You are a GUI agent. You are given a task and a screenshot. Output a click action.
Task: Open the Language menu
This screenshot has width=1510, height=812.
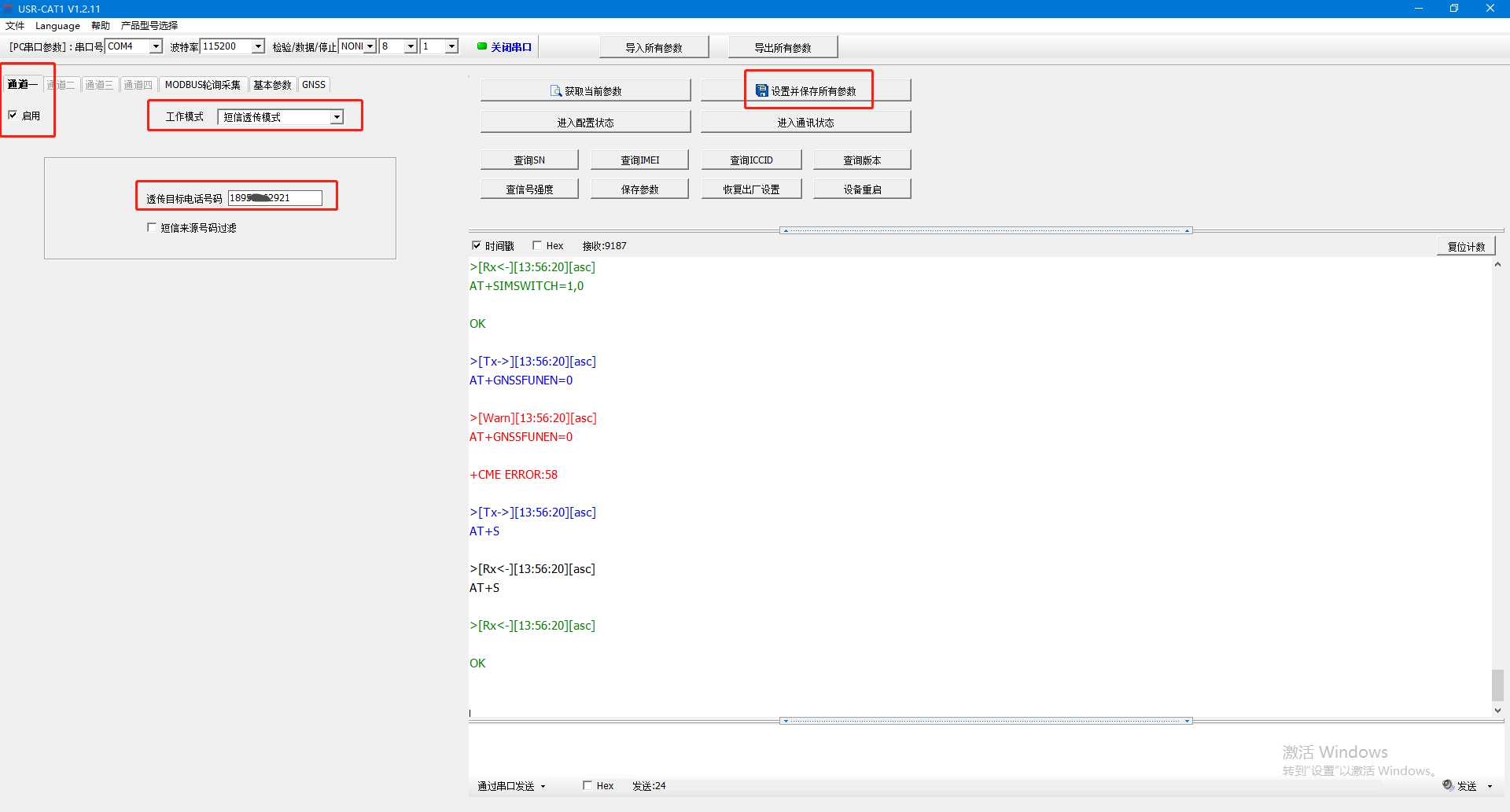[x=57, y=26]
